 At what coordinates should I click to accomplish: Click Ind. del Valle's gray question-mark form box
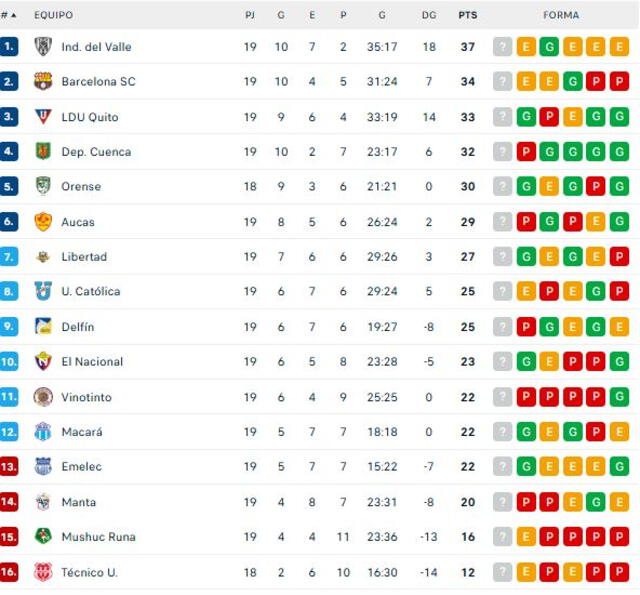tap(502, 47)
